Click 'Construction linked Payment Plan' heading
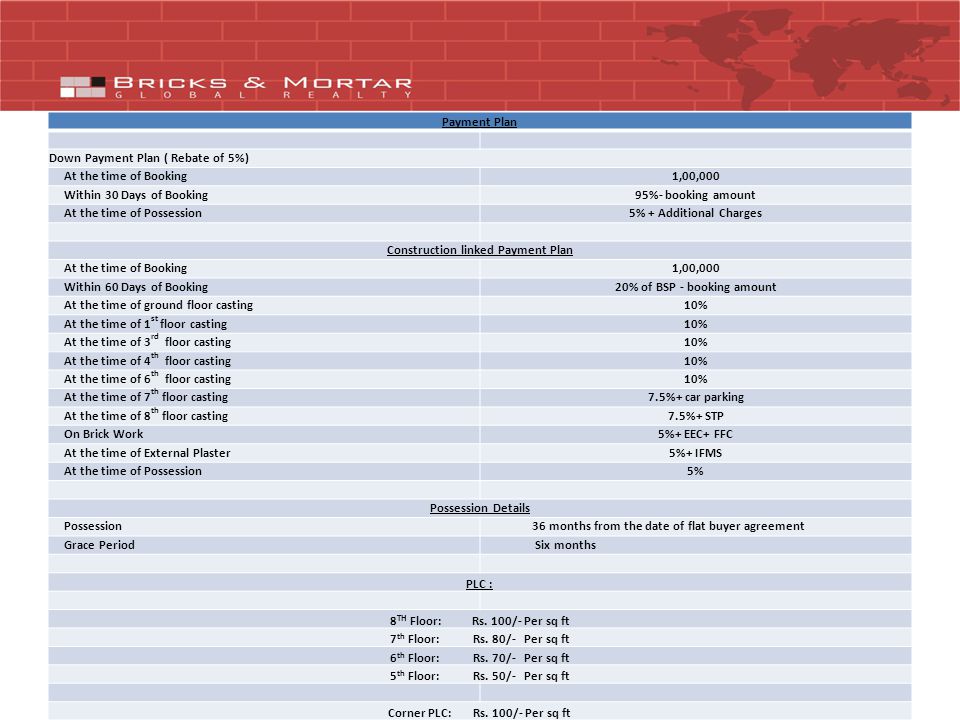This screenshot has width=960, height=720. tap(479, 250)
